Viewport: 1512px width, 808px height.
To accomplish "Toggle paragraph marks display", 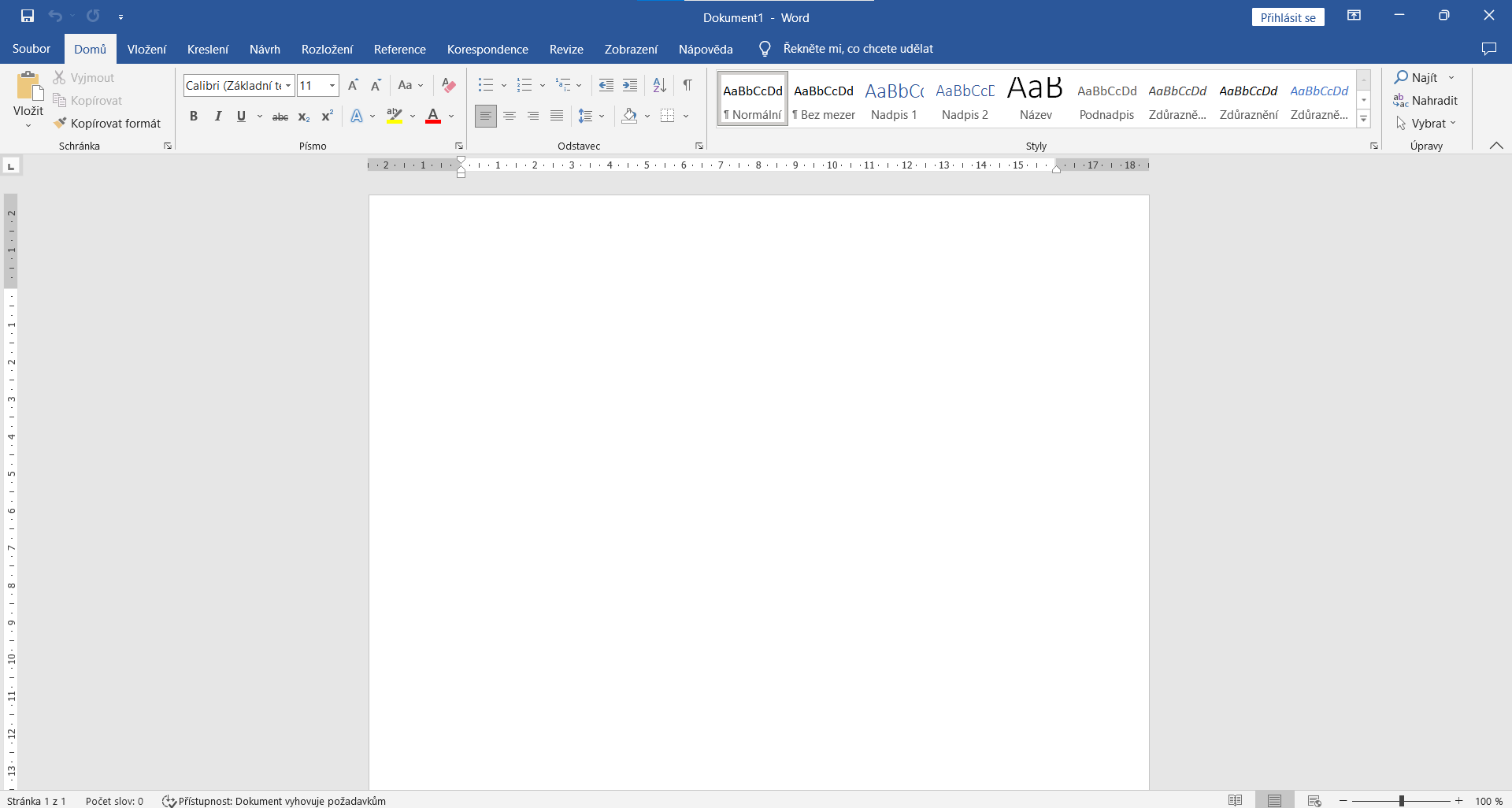I will 687,85.
